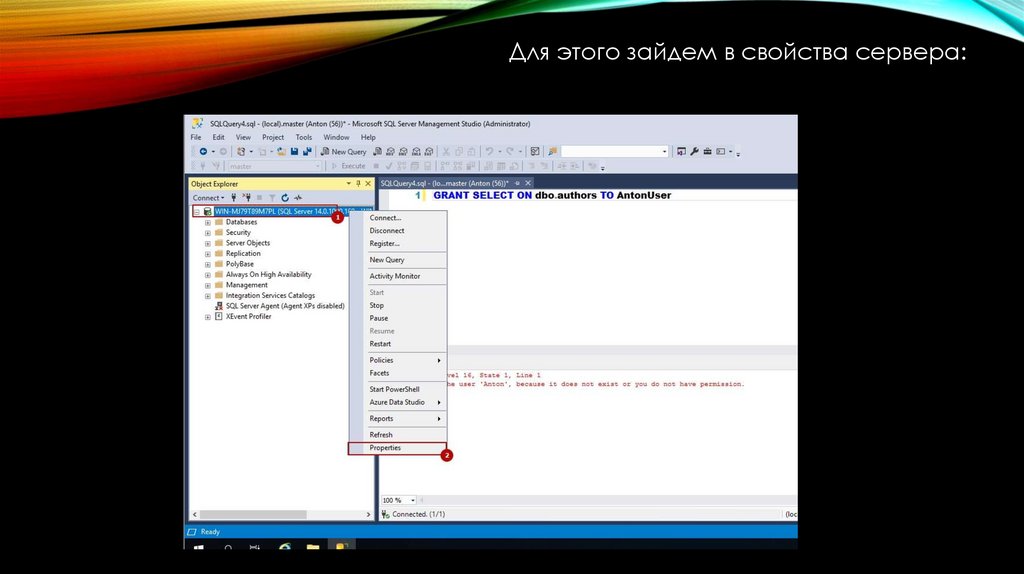Choose Properties in the context menu
Image resolution: width=1024 pixels, height=574 pixels.
pos(398,448)
